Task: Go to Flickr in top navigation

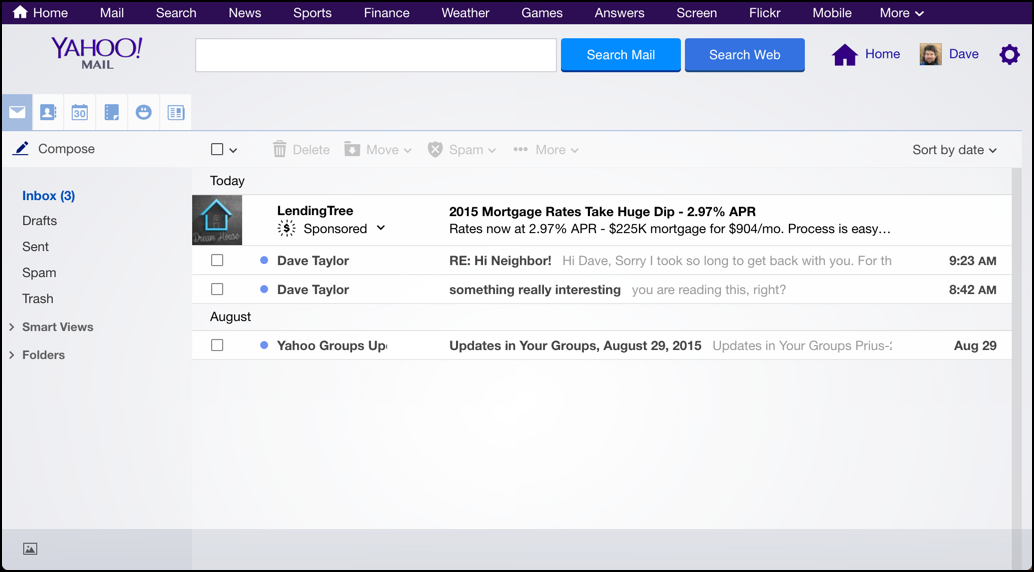Action: pyautogui.click(x=764, y=13)
